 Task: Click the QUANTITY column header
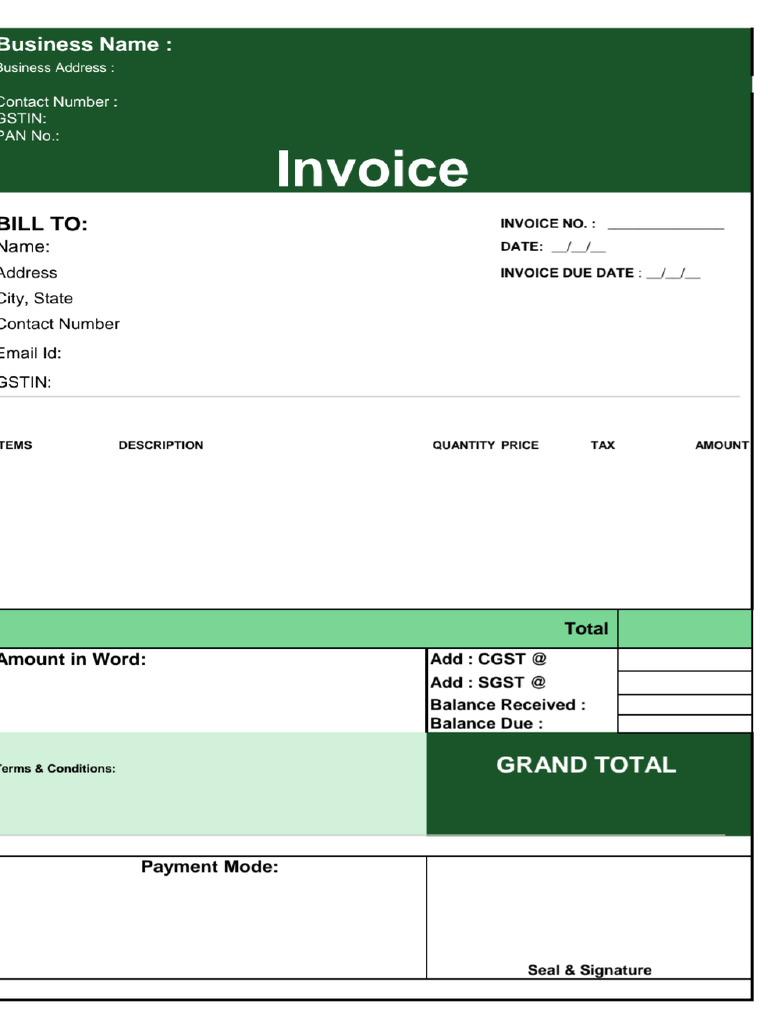point(464,445)
